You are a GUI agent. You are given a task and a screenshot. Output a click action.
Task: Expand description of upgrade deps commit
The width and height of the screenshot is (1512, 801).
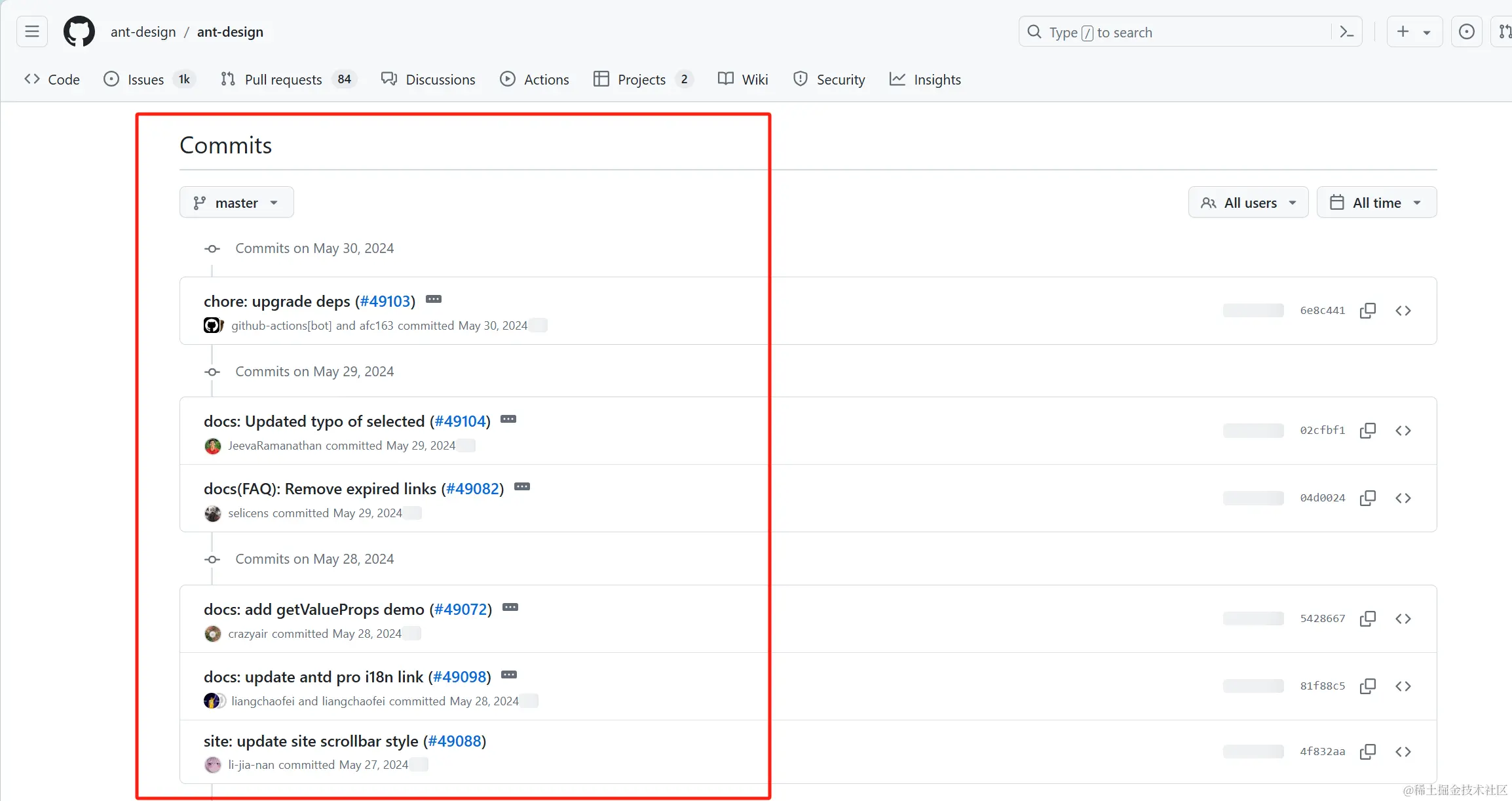click(434, 300)
